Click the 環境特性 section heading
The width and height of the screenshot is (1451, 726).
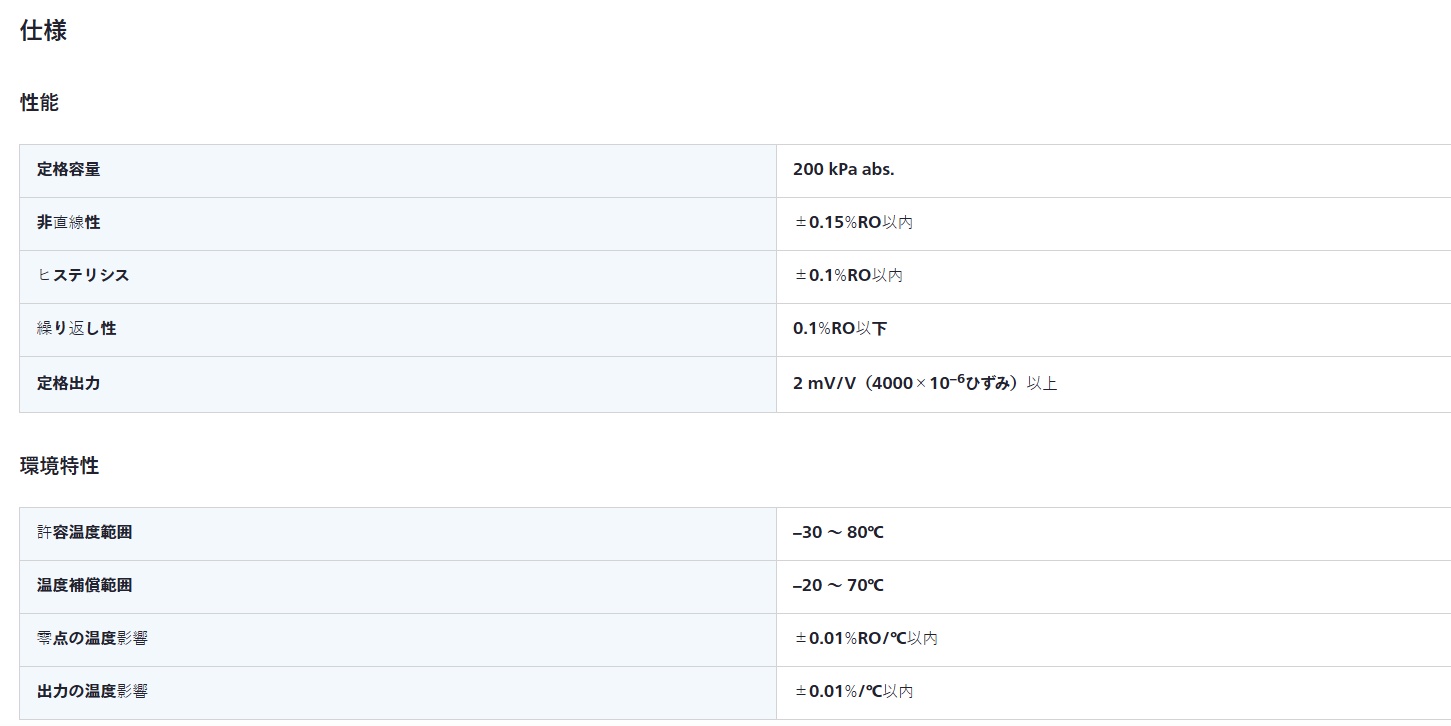click(x=59, y=466)
